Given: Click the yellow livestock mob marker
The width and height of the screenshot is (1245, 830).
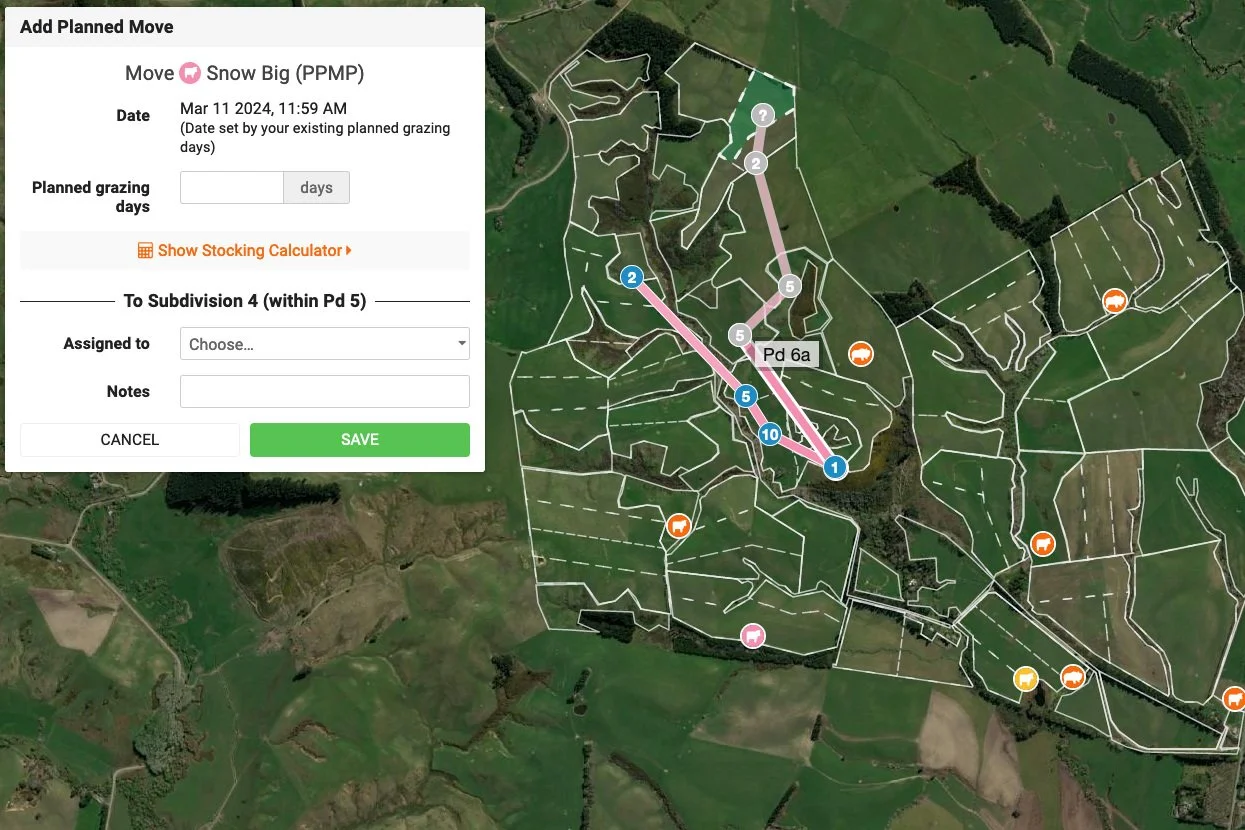Looking at the screenshot, I should coord(1025,679).
